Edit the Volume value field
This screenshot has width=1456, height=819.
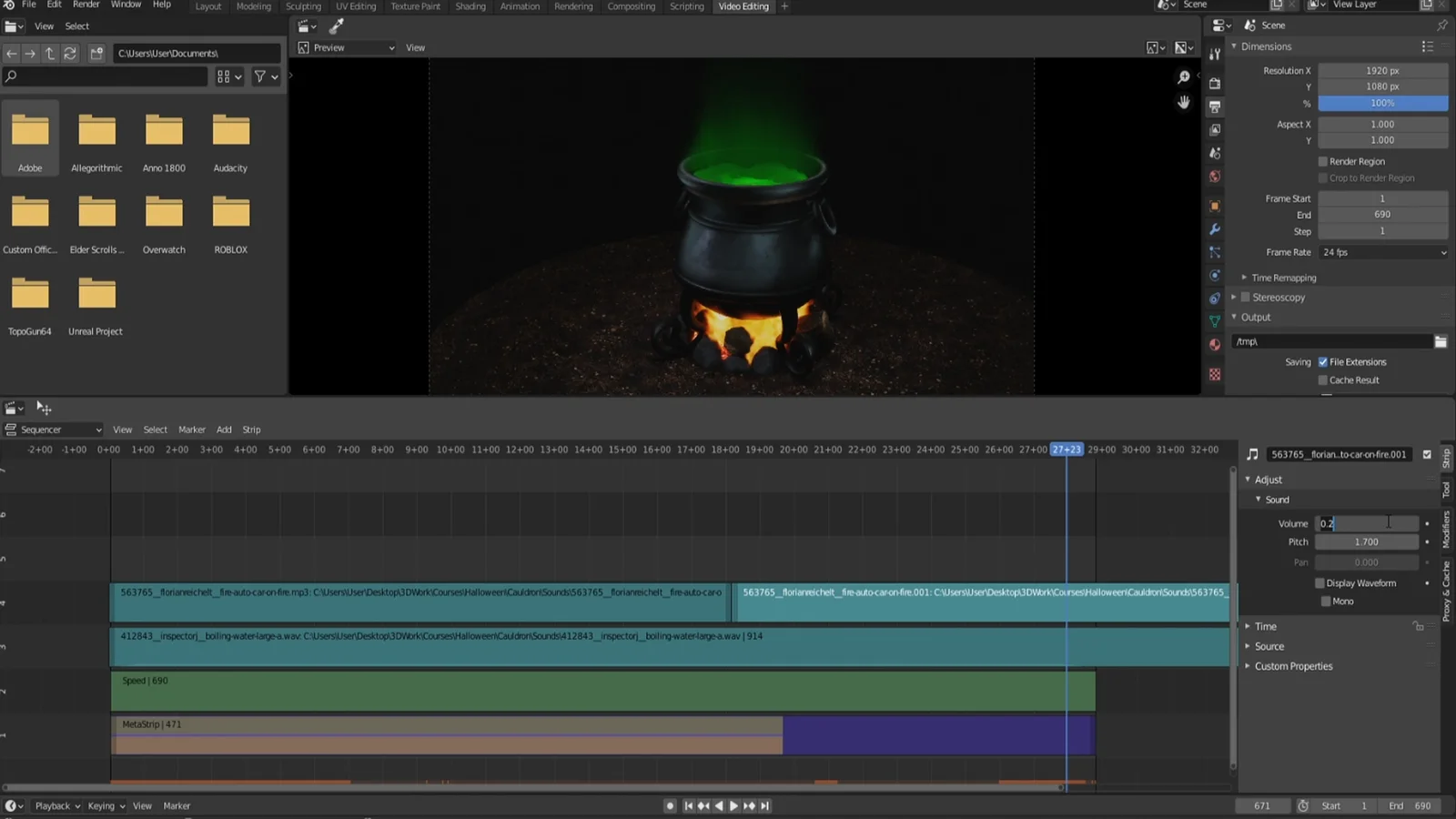[1365, 523]
